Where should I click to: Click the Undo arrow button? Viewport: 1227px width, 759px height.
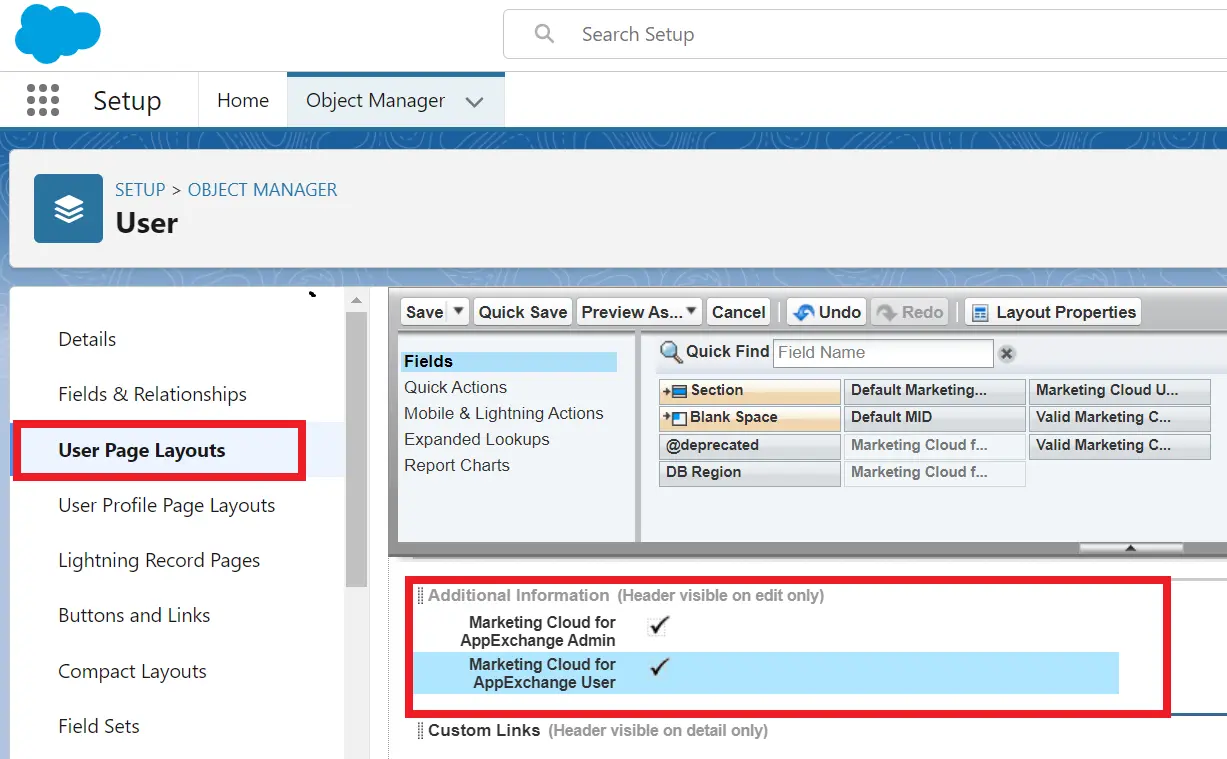point(827,312)
